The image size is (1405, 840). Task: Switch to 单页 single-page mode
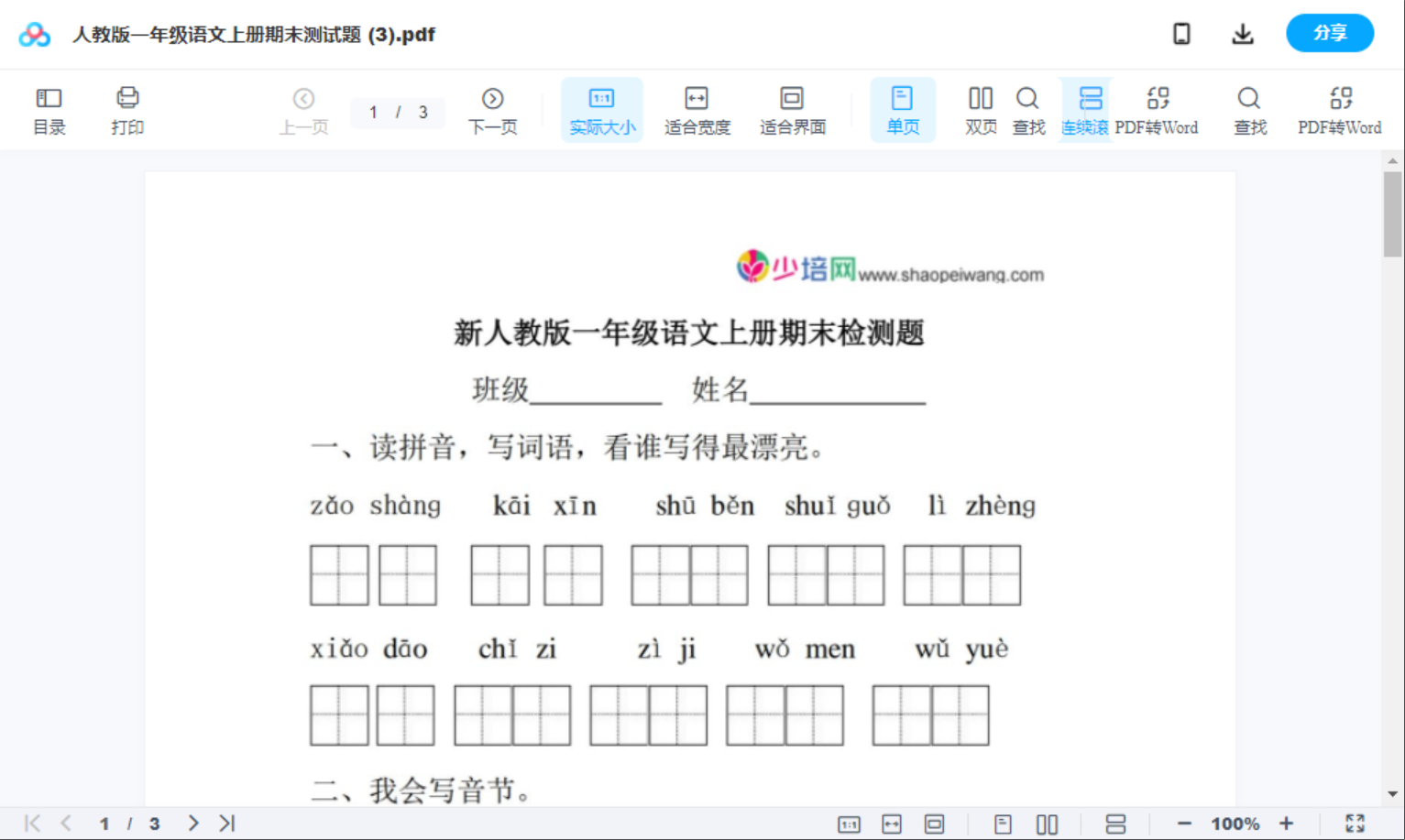click(x=903, y=108)
